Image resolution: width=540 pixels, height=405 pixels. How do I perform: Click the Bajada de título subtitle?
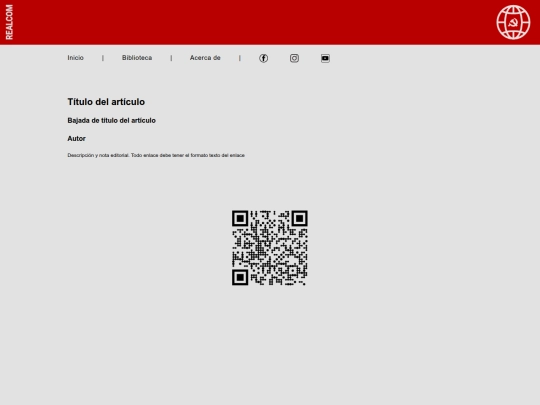[112, 121]
